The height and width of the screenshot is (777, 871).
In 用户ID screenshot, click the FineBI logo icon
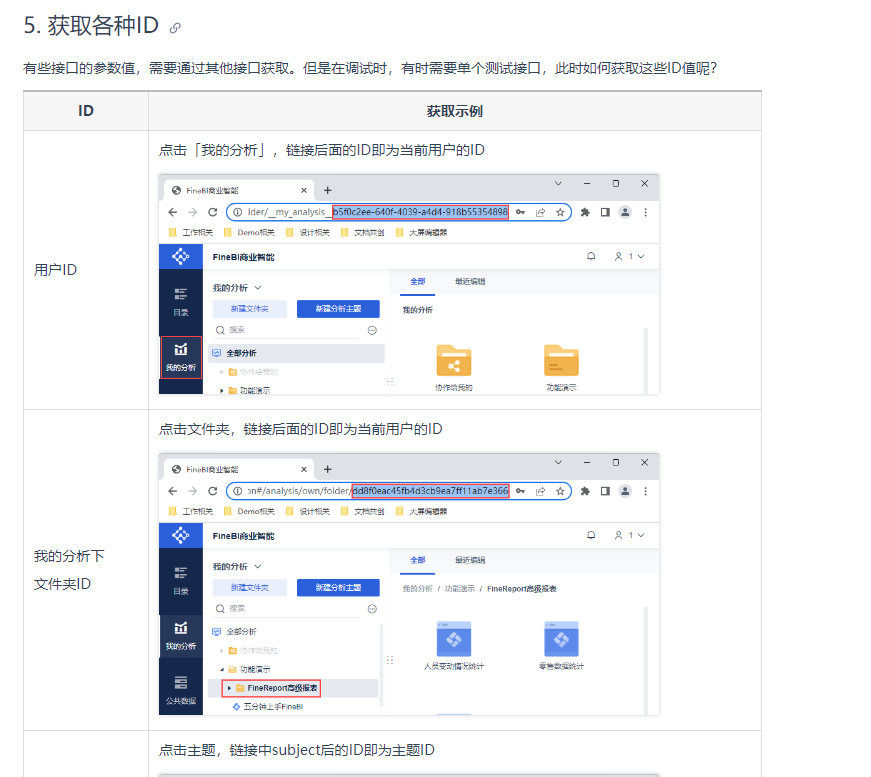tap(181, 257)
